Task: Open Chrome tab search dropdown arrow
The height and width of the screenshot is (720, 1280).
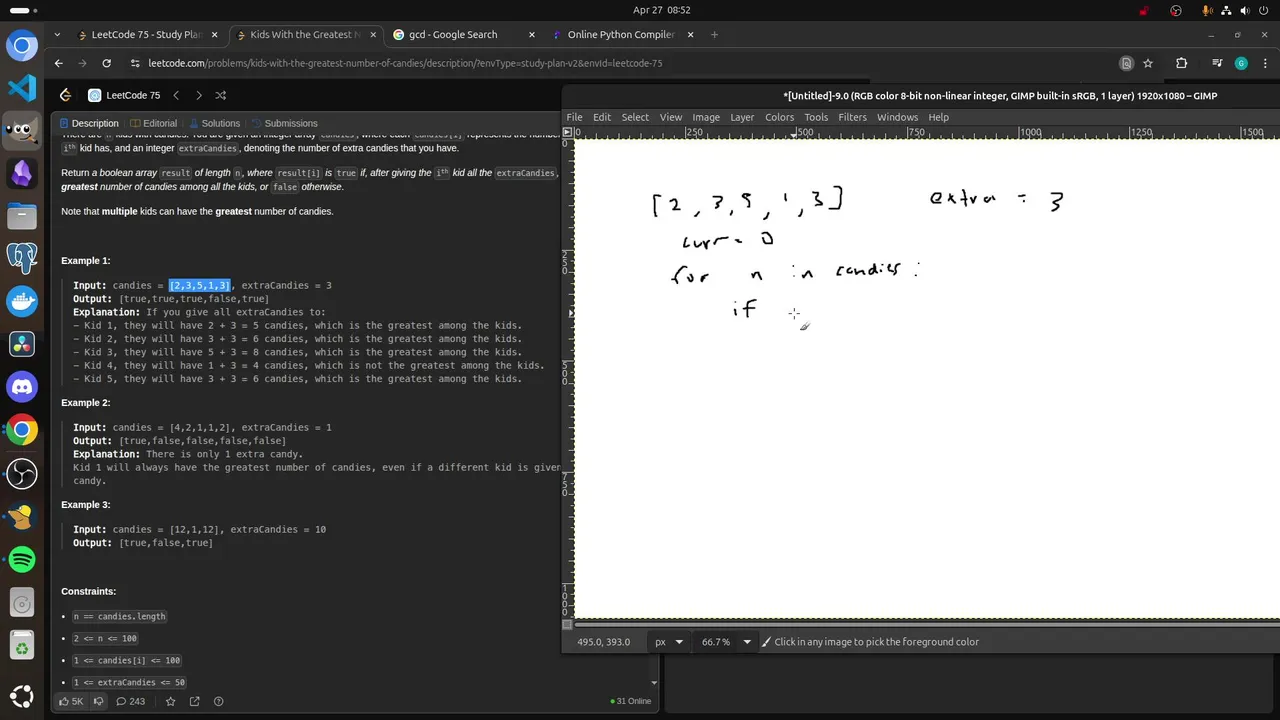Action: pos(57,35)
